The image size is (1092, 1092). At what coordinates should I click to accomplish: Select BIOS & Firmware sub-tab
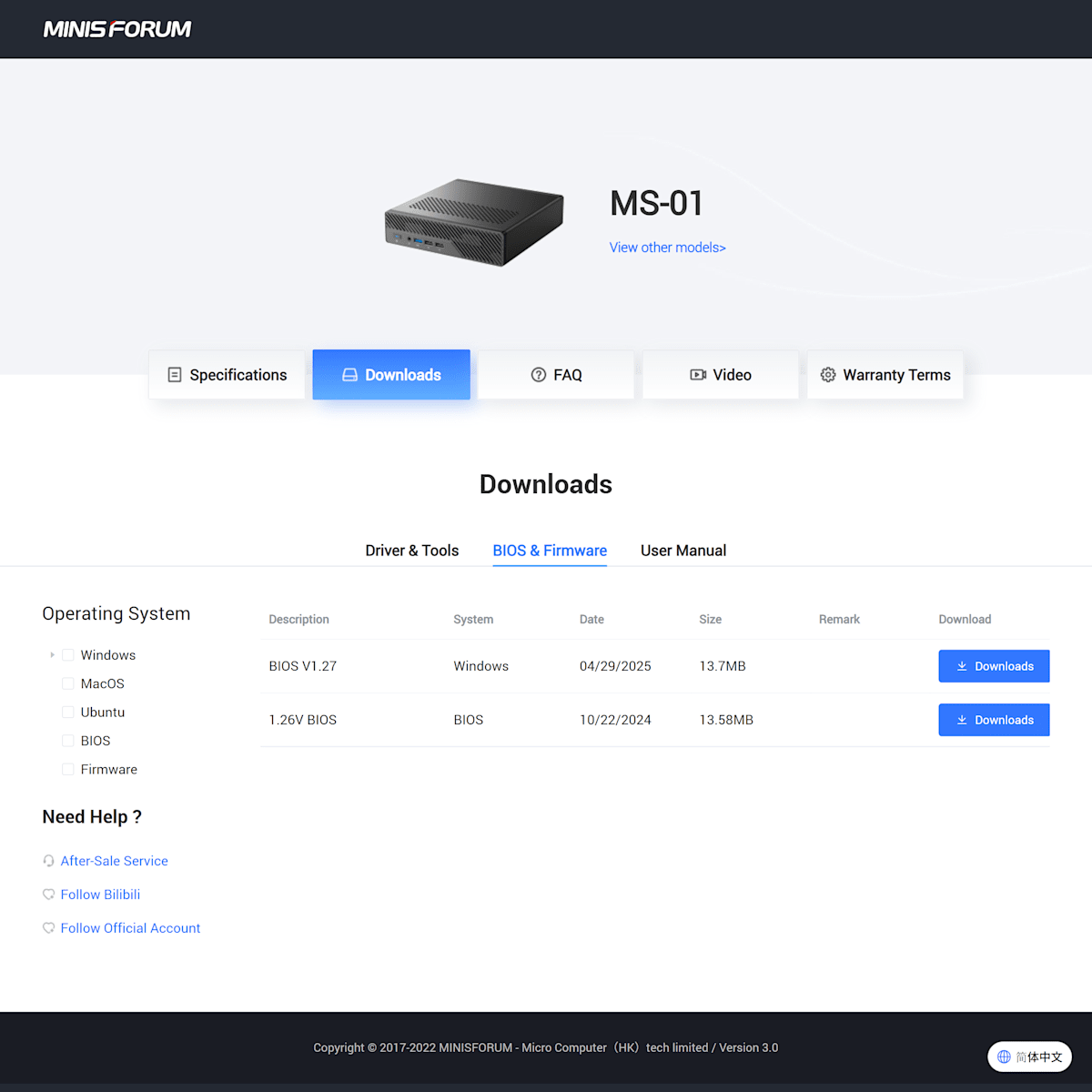[x=550, y=551]
